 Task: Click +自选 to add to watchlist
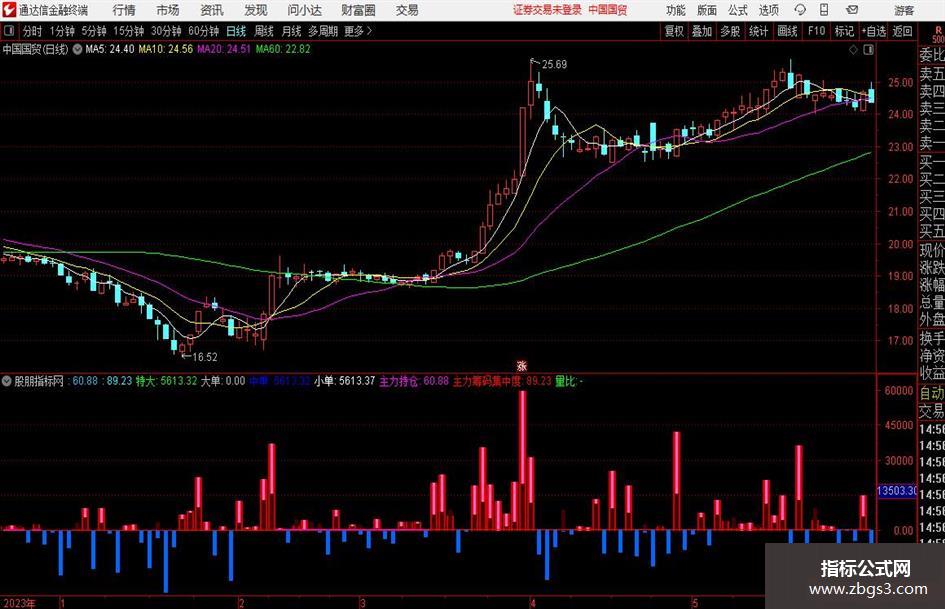873,31
